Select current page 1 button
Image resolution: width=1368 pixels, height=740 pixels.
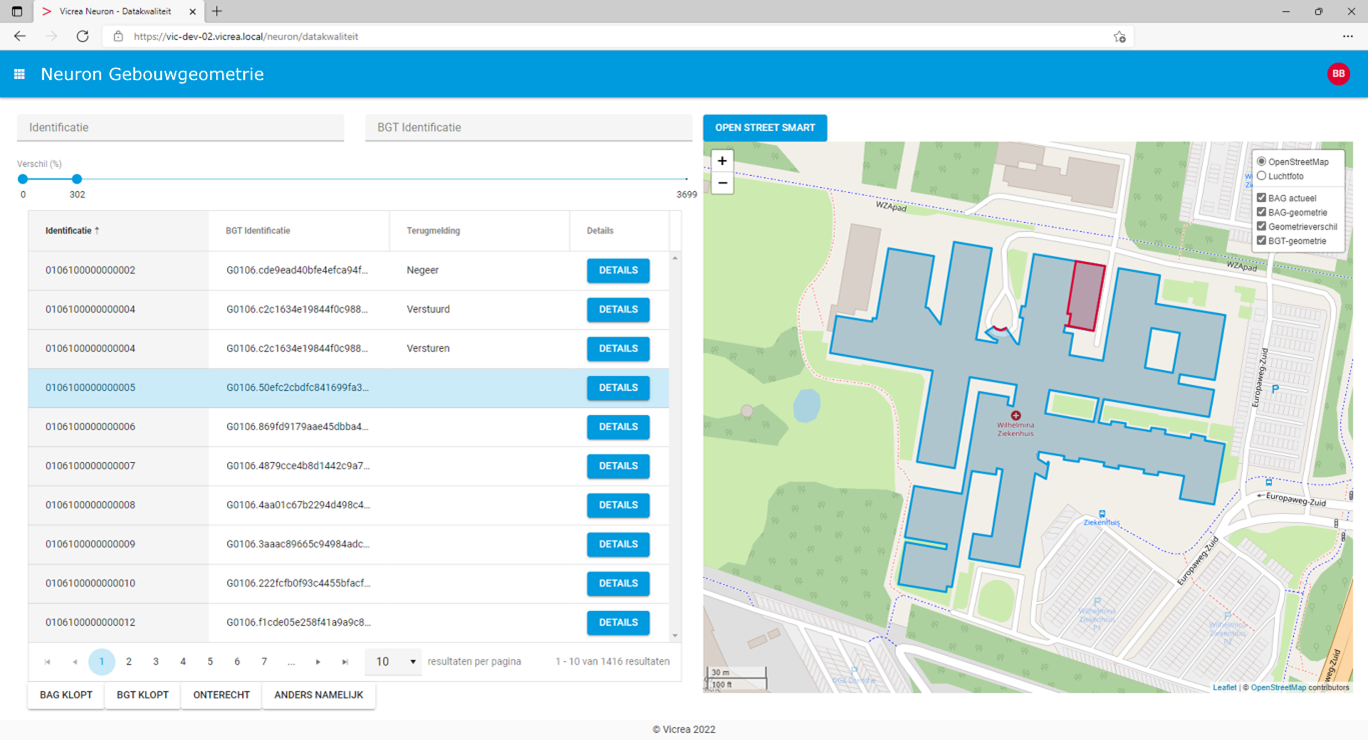pyautogui.click(x=101, y=662)
